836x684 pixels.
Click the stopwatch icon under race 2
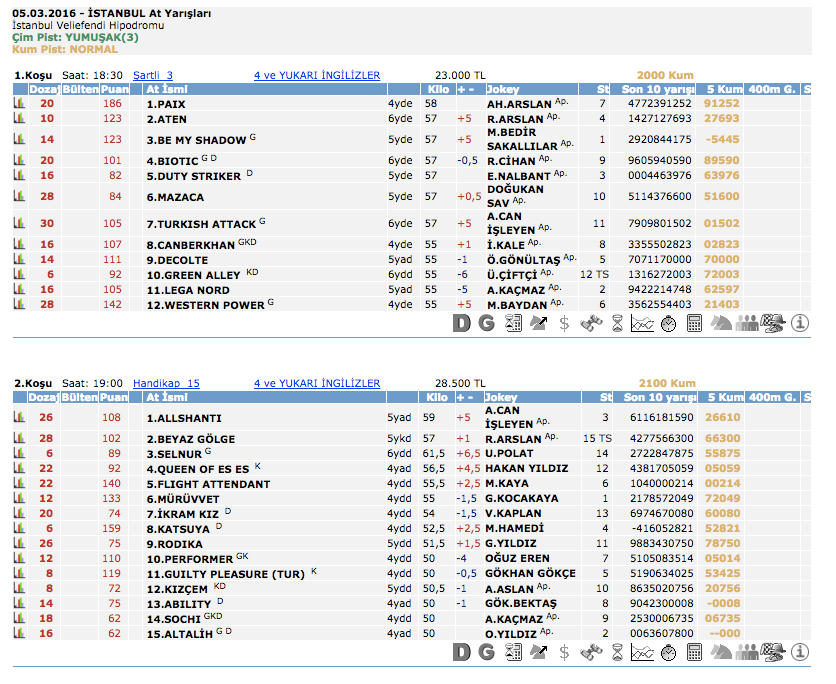tap(669, 653)
